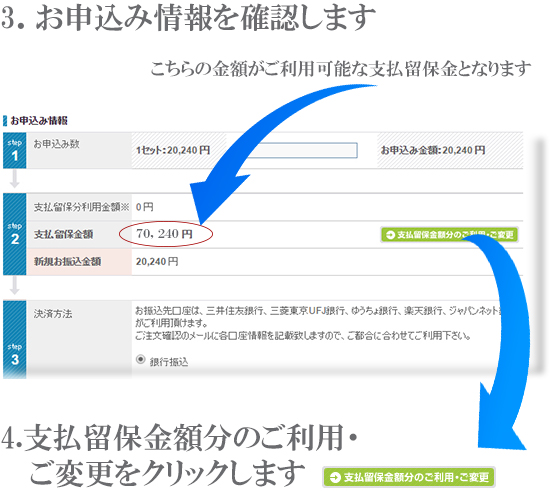Click the down arrow between steps 1 and 2

(x=14, y=180)
